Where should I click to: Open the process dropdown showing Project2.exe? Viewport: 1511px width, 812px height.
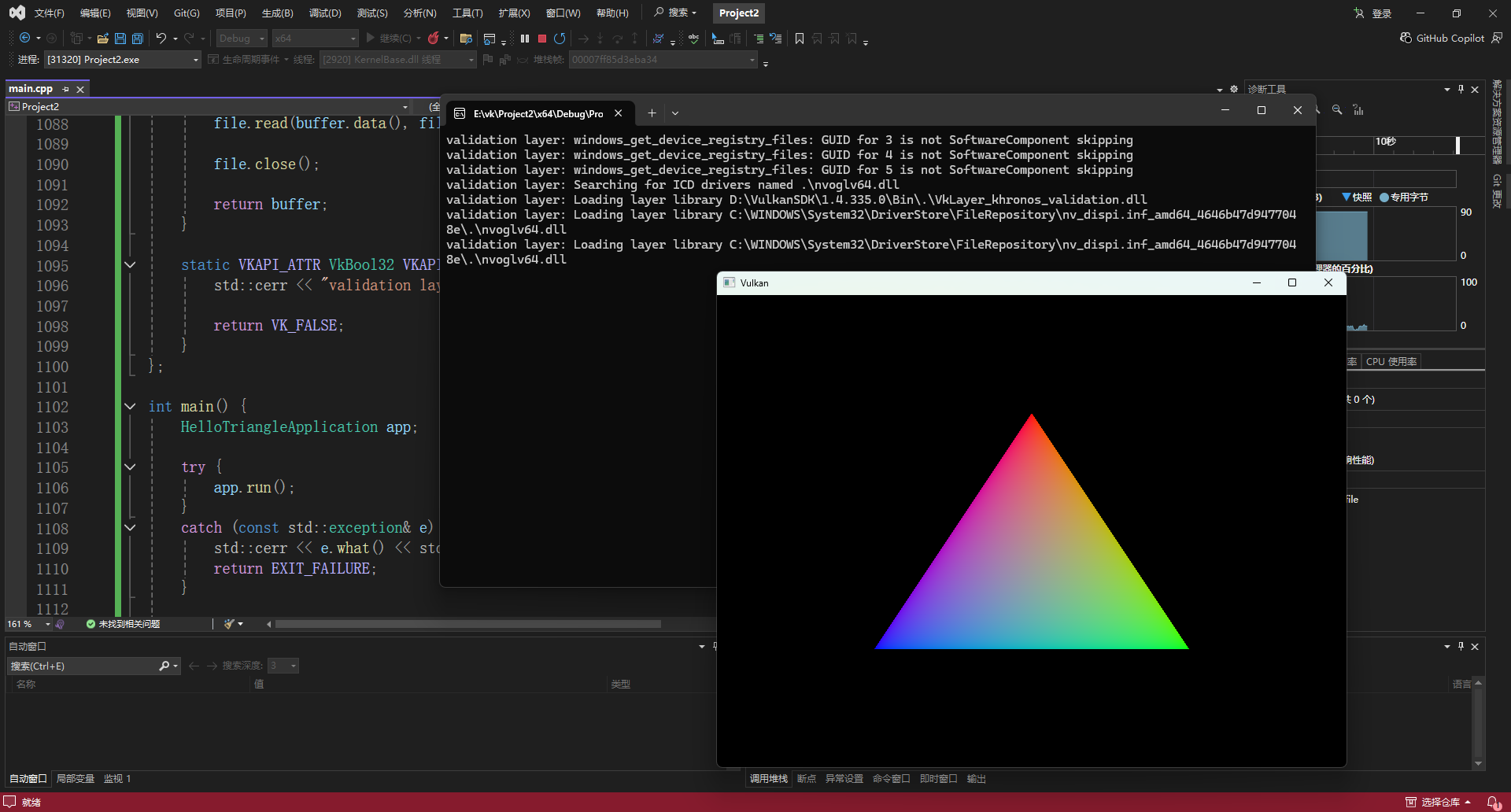[x=123, y=60]
